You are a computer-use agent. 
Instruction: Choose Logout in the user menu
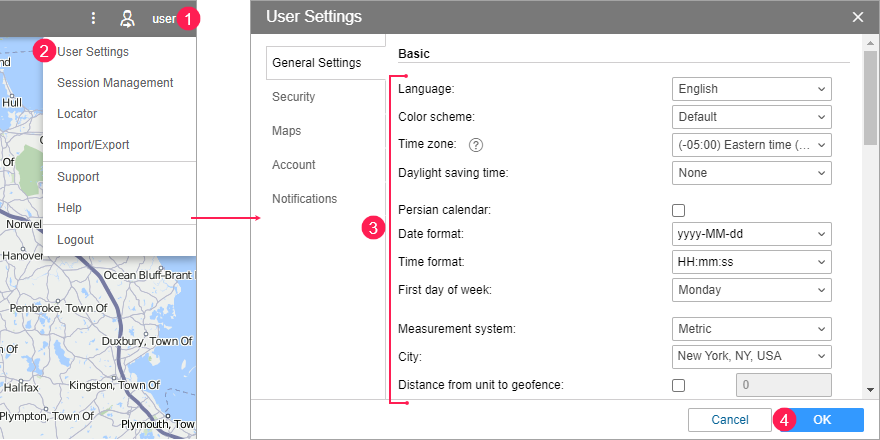(x=75, y=240)
